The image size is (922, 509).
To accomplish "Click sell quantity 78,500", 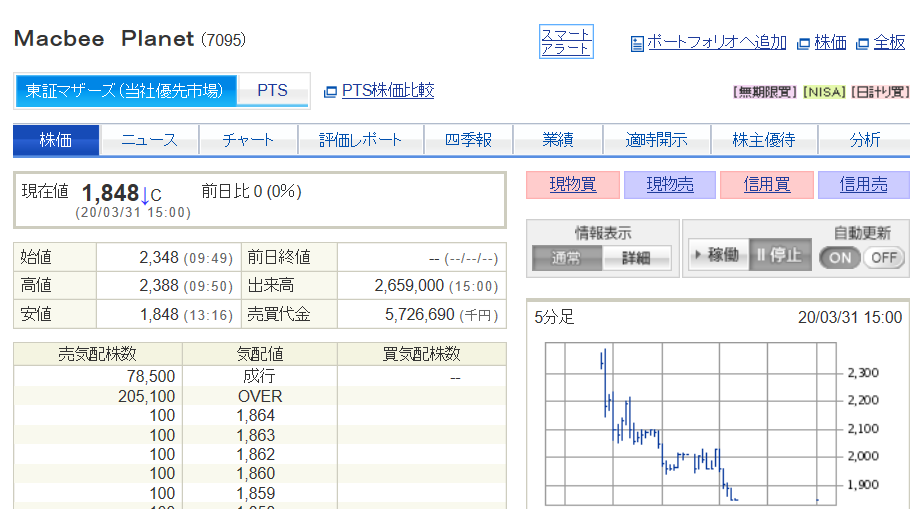I will [151, 376].
